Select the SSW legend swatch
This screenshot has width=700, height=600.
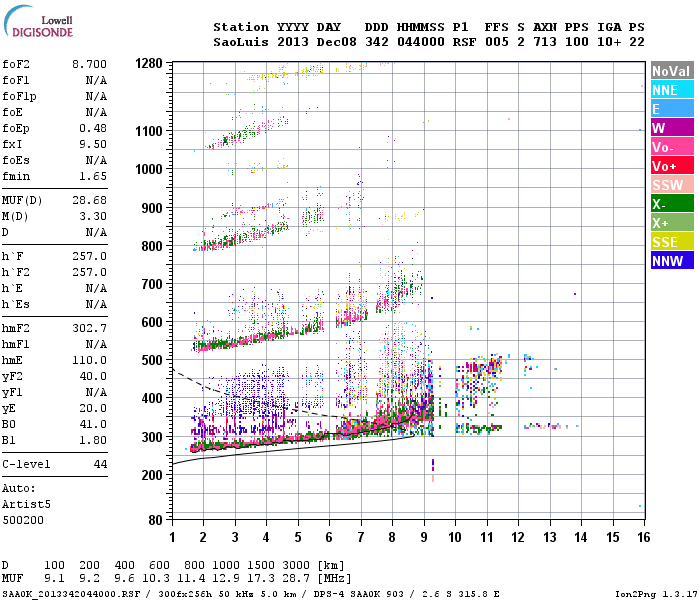tap(672, 185)
